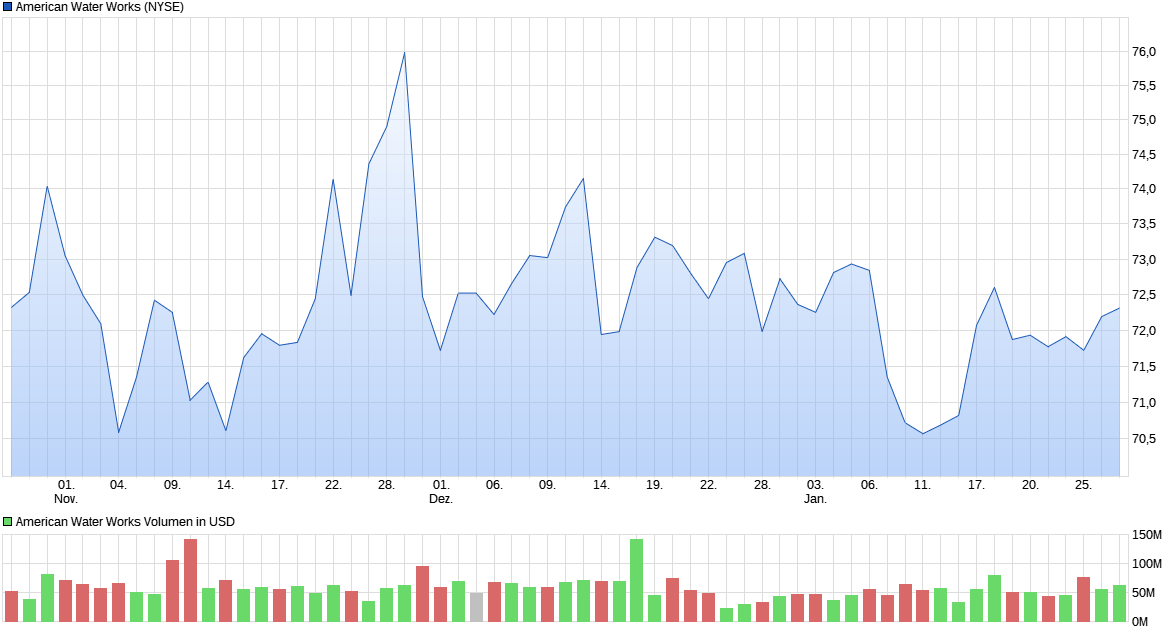Click the shaded blue chart area fill
Image resolution: width=1175 pixels, height=633 pixels.
coord(600,420)
